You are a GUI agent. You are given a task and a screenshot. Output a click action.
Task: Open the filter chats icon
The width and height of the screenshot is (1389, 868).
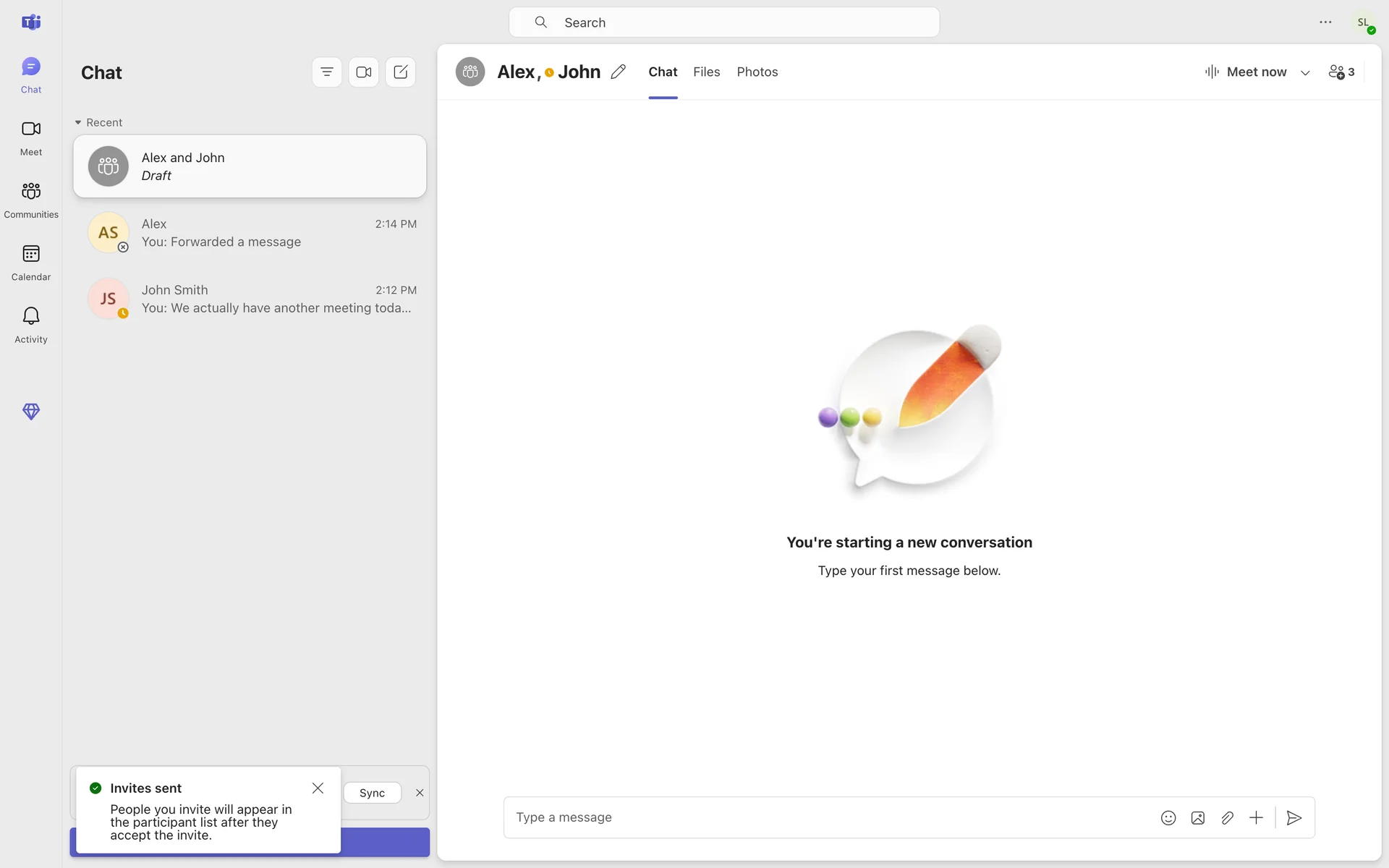click(x=327, y=72)
